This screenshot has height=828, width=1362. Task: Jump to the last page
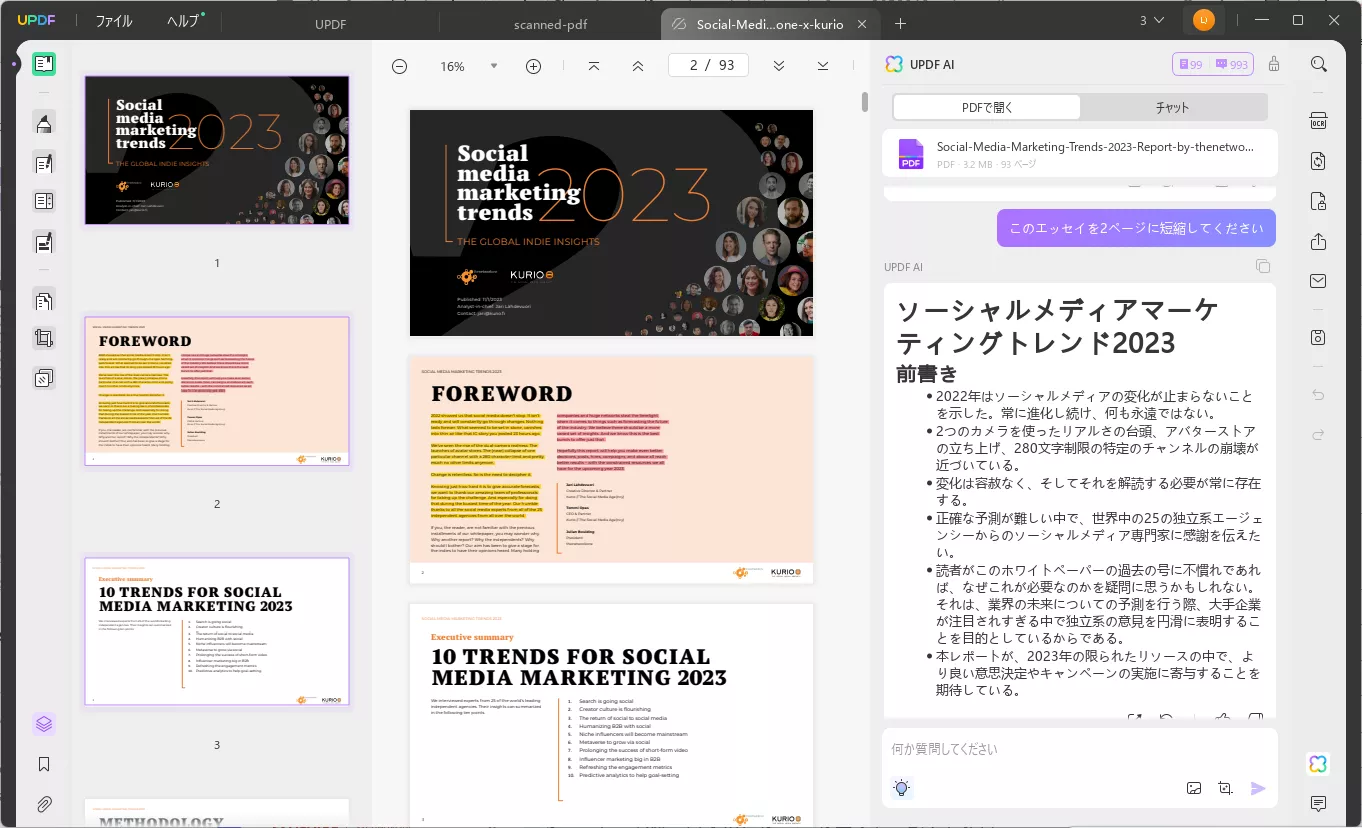click(822, 66)
